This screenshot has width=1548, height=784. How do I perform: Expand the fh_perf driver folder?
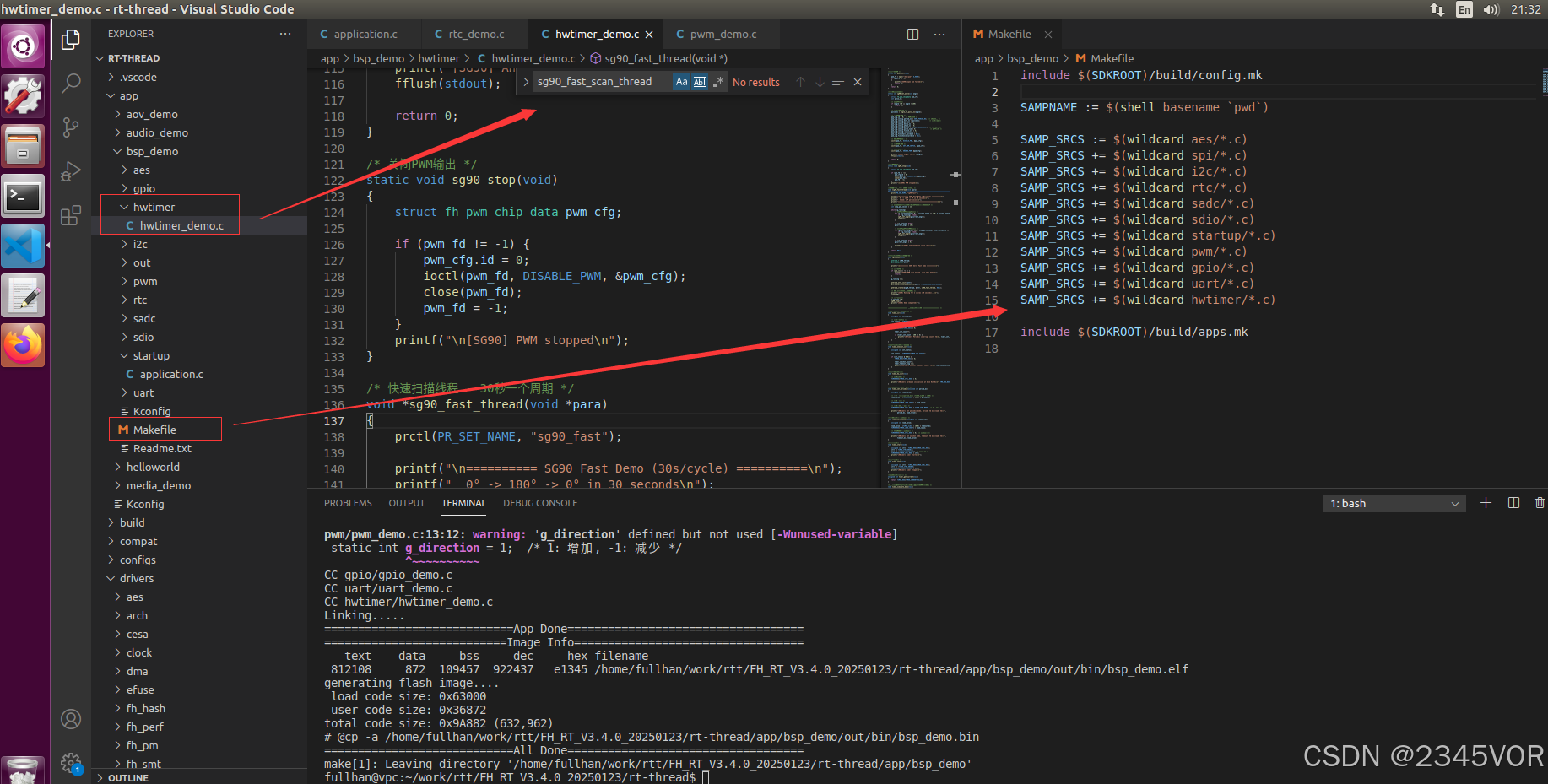[199, 727]
